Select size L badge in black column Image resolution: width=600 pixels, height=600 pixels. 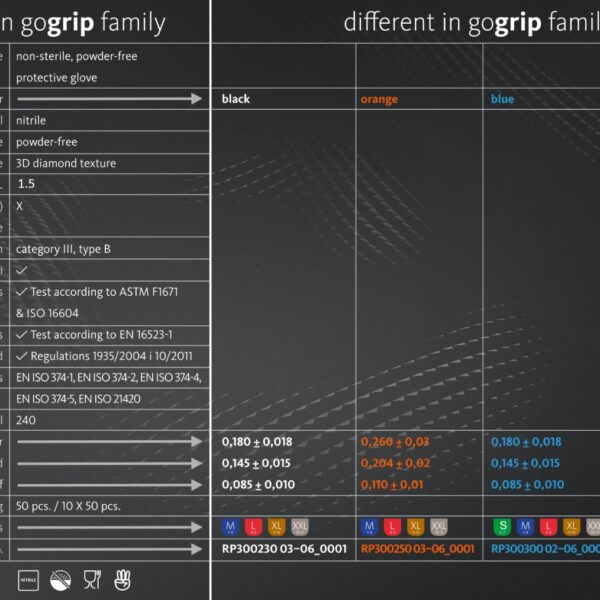coord(253,527)
